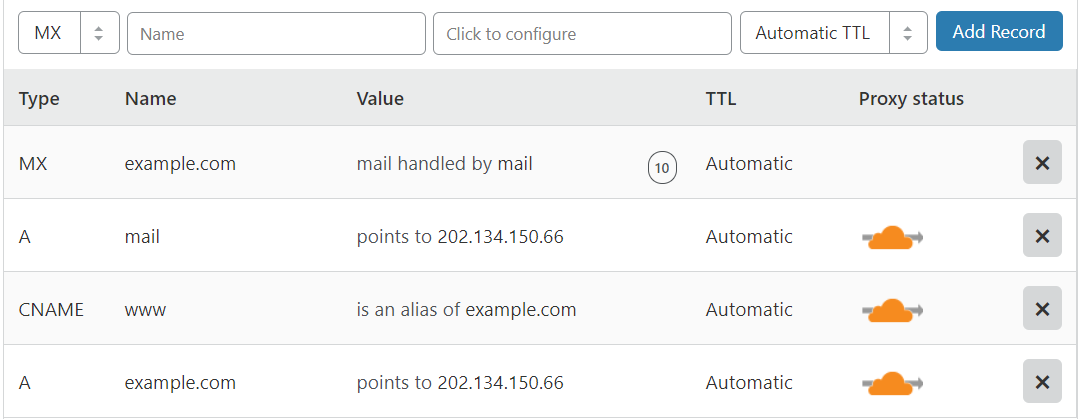Focus the Name input field
Image resolution: width=1079 pixels, height=419 pixels.
(276, 33)
